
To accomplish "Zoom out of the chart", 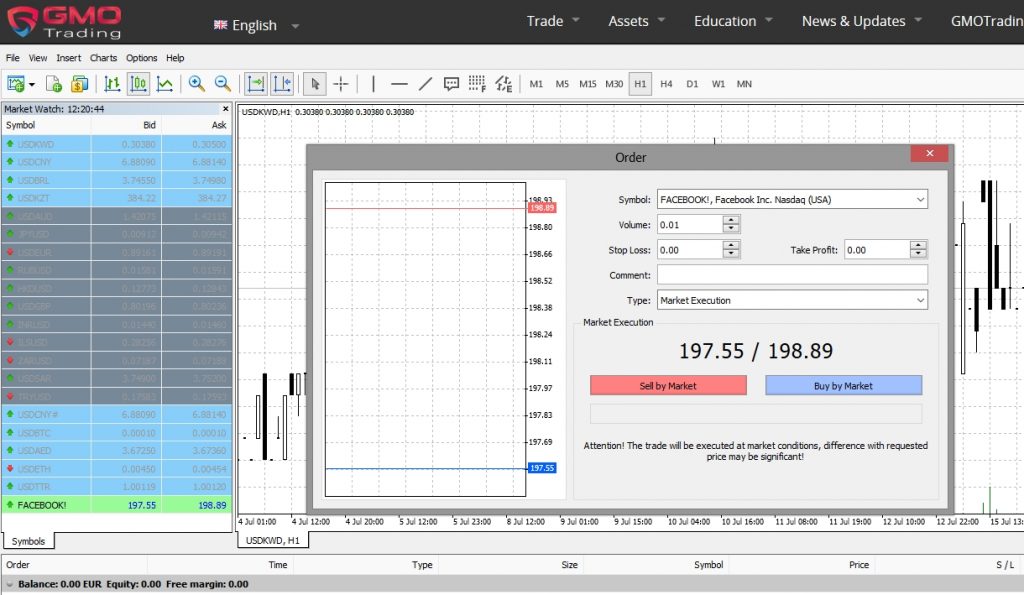I will [x=222, y=84].
